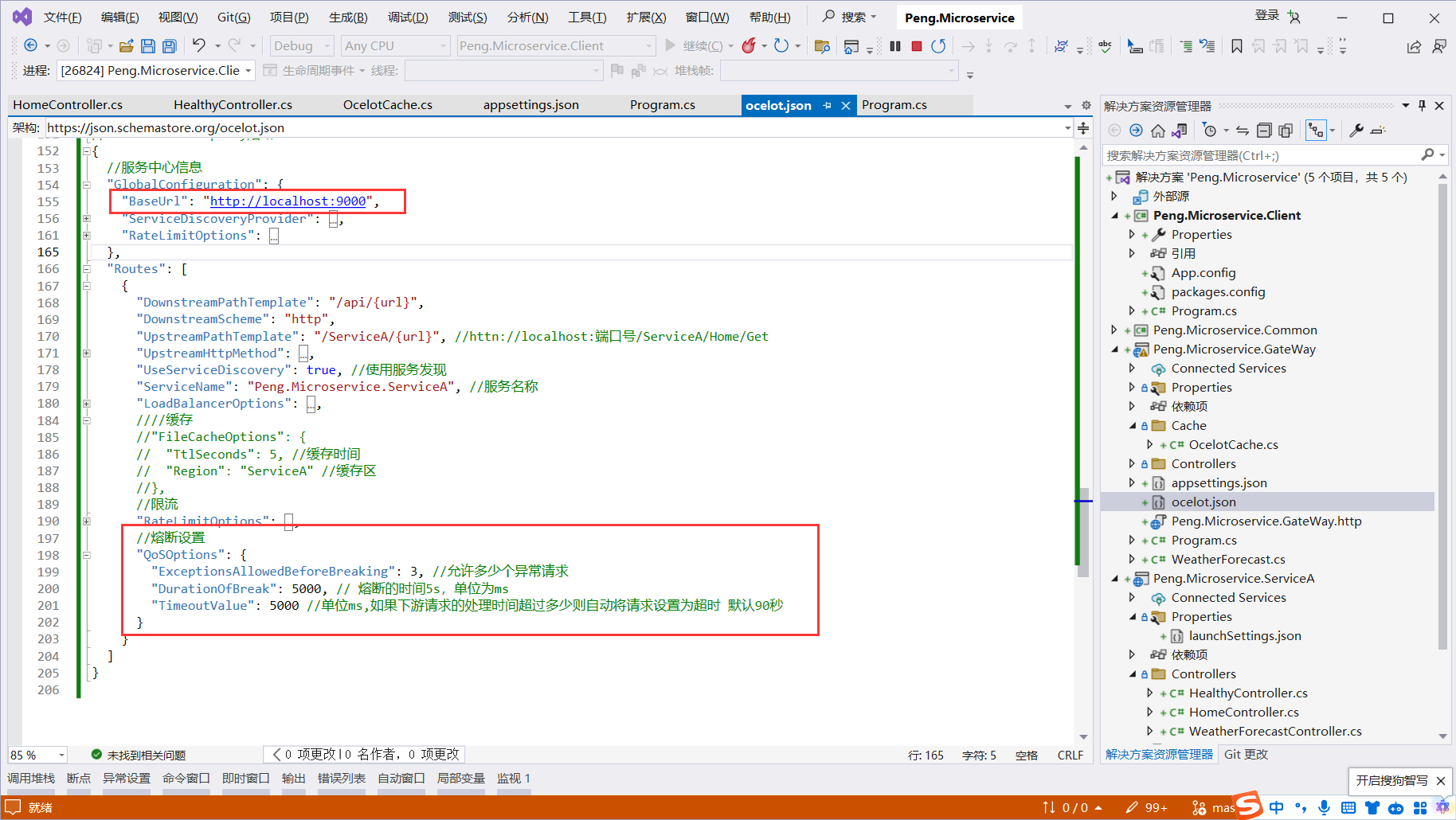The width and height of the screenshot is (1456, 820).
Task: Open Properties wrench icon in Solution Explorer
Action: pos(1356,131)
